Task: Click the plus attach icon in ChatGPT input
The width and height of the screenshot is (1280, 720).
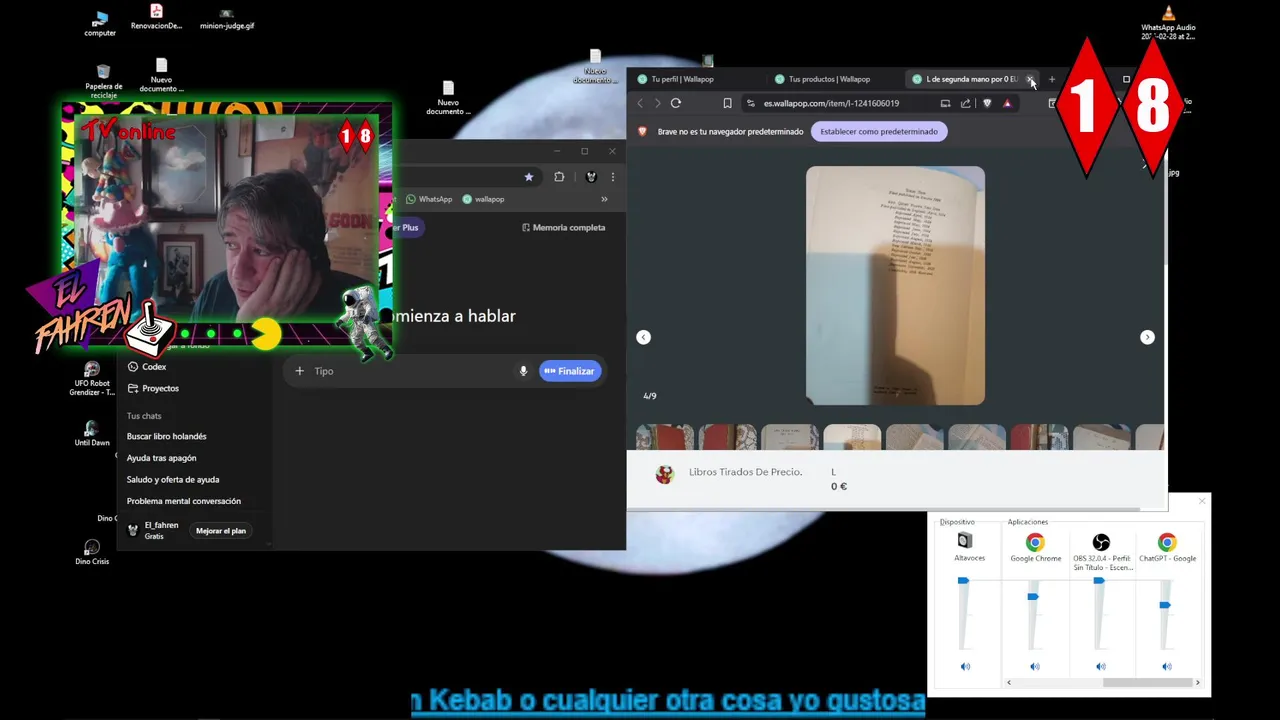Action: pos(299,371)
